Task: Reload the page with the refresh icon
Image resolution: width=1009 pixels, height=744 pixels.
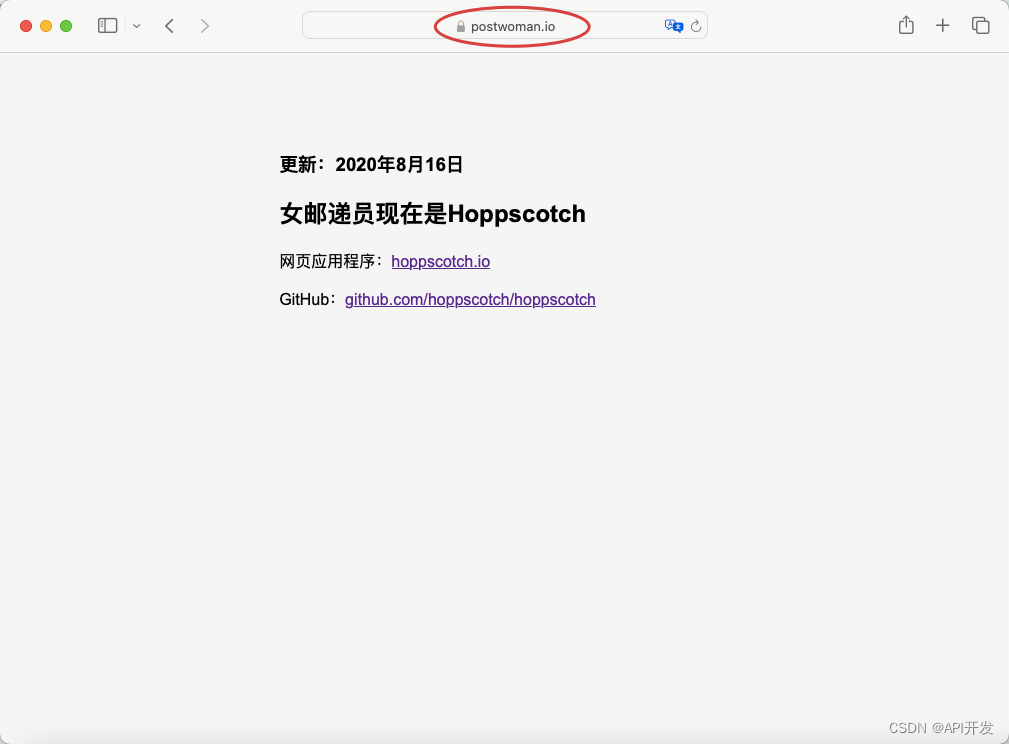Action: coord(696,26)
